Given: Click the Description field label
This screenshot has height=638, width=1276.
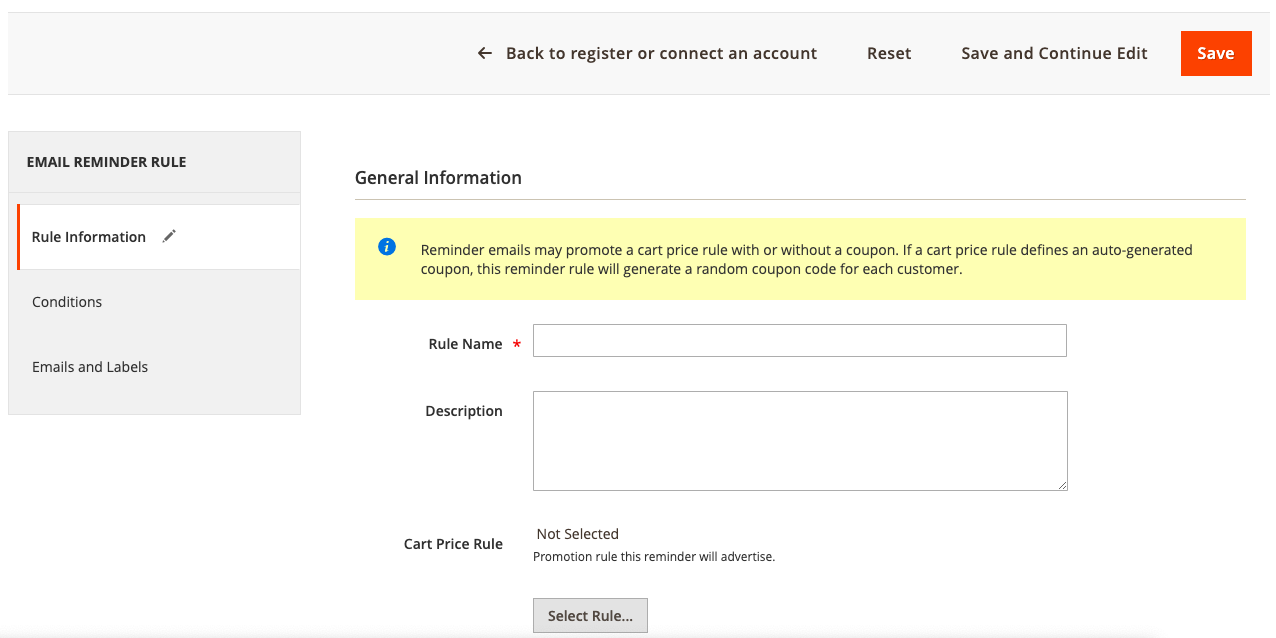Looking at the screenshot, I should pyautogui.click(x=464, y=411).
